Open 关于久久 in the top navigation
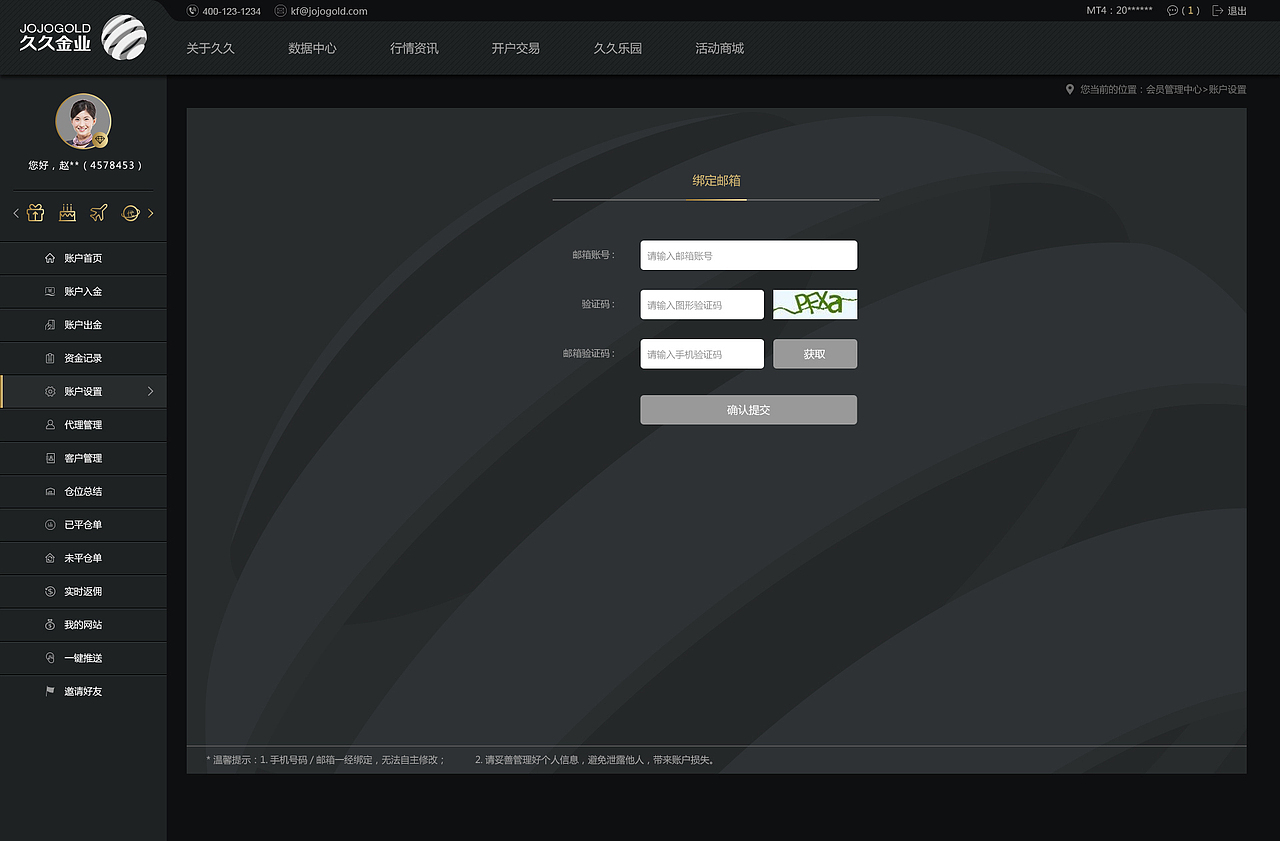The width and height of the screenshot is (1280, 841). point(210,48)
